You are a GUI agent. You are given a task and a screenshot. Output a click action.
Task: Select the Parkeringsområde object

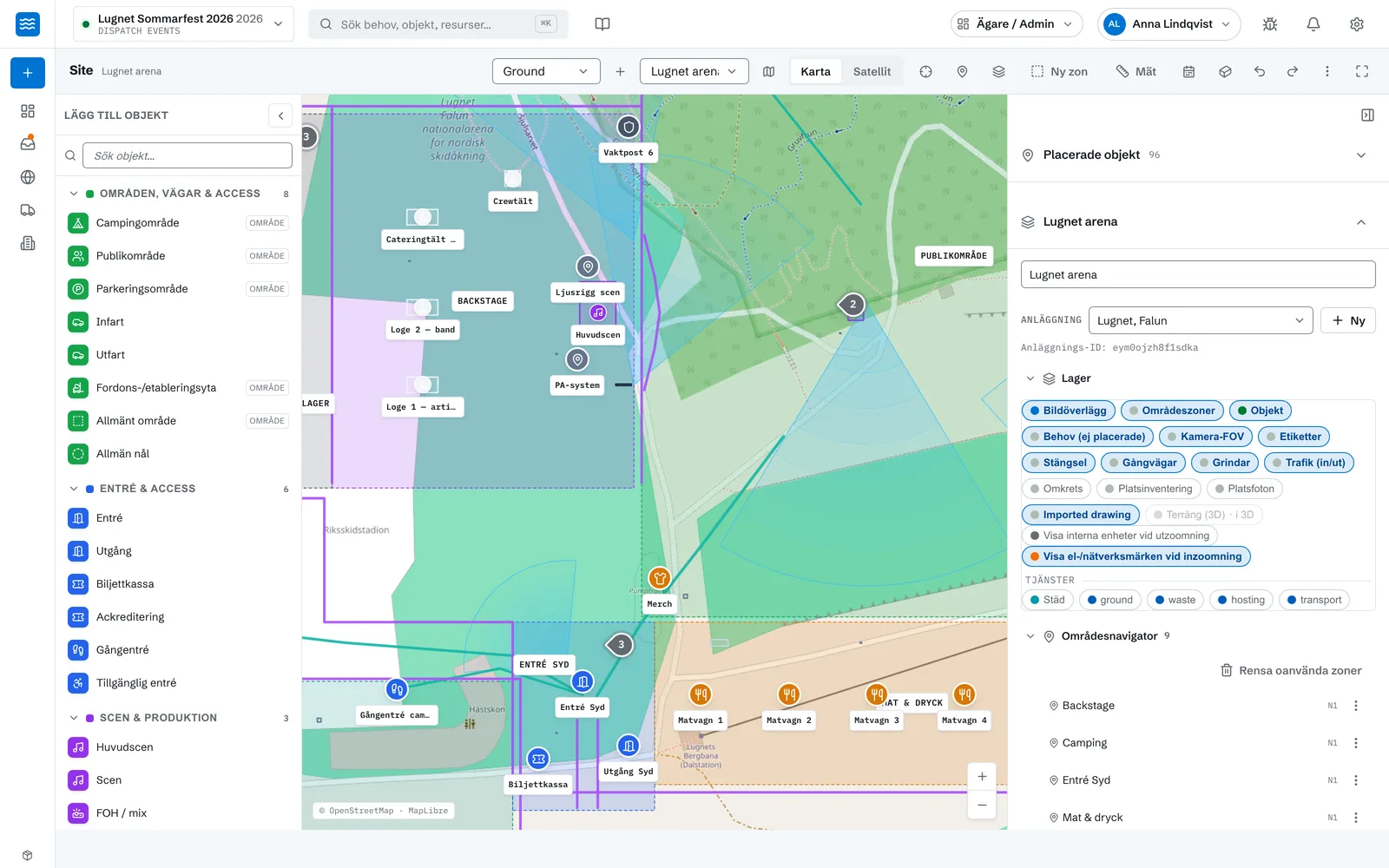[x=178, y=289]
